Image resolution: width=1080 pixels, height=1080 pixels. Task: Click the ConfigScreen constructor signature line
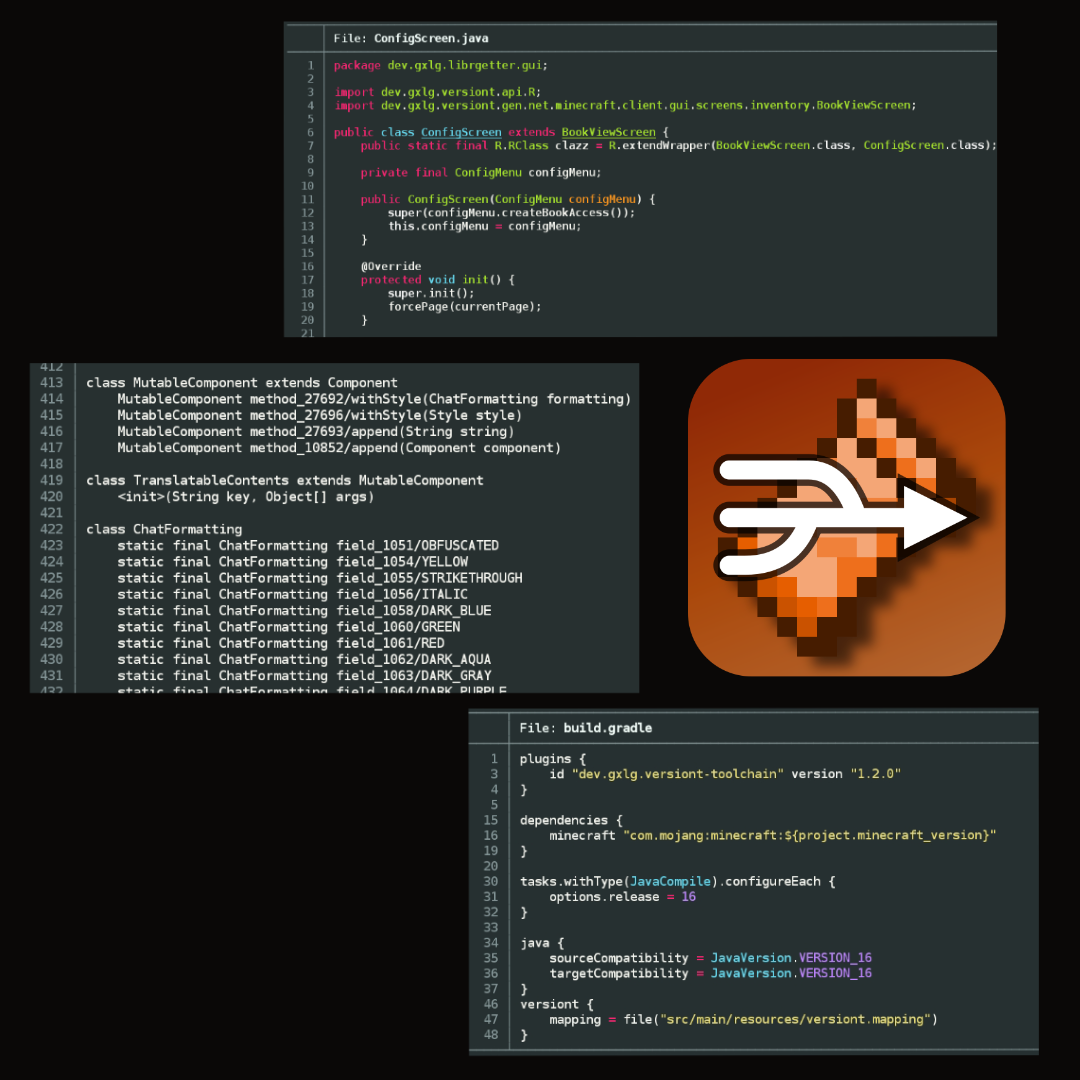pyautogui.click(x=508, y=199)
